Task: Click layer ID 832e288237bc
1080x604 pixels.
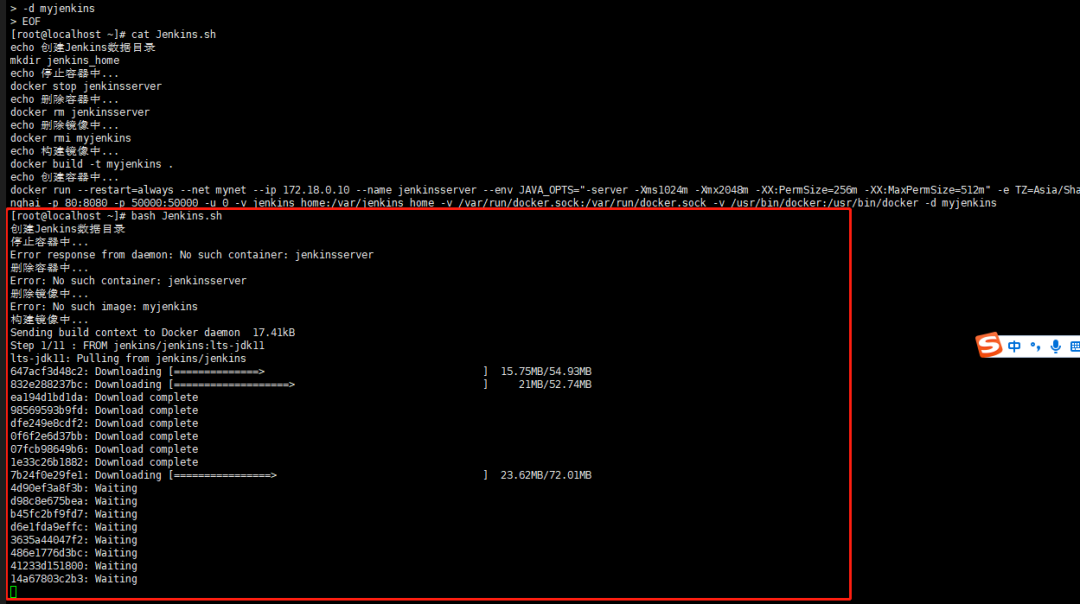Action: pos(46,385)
